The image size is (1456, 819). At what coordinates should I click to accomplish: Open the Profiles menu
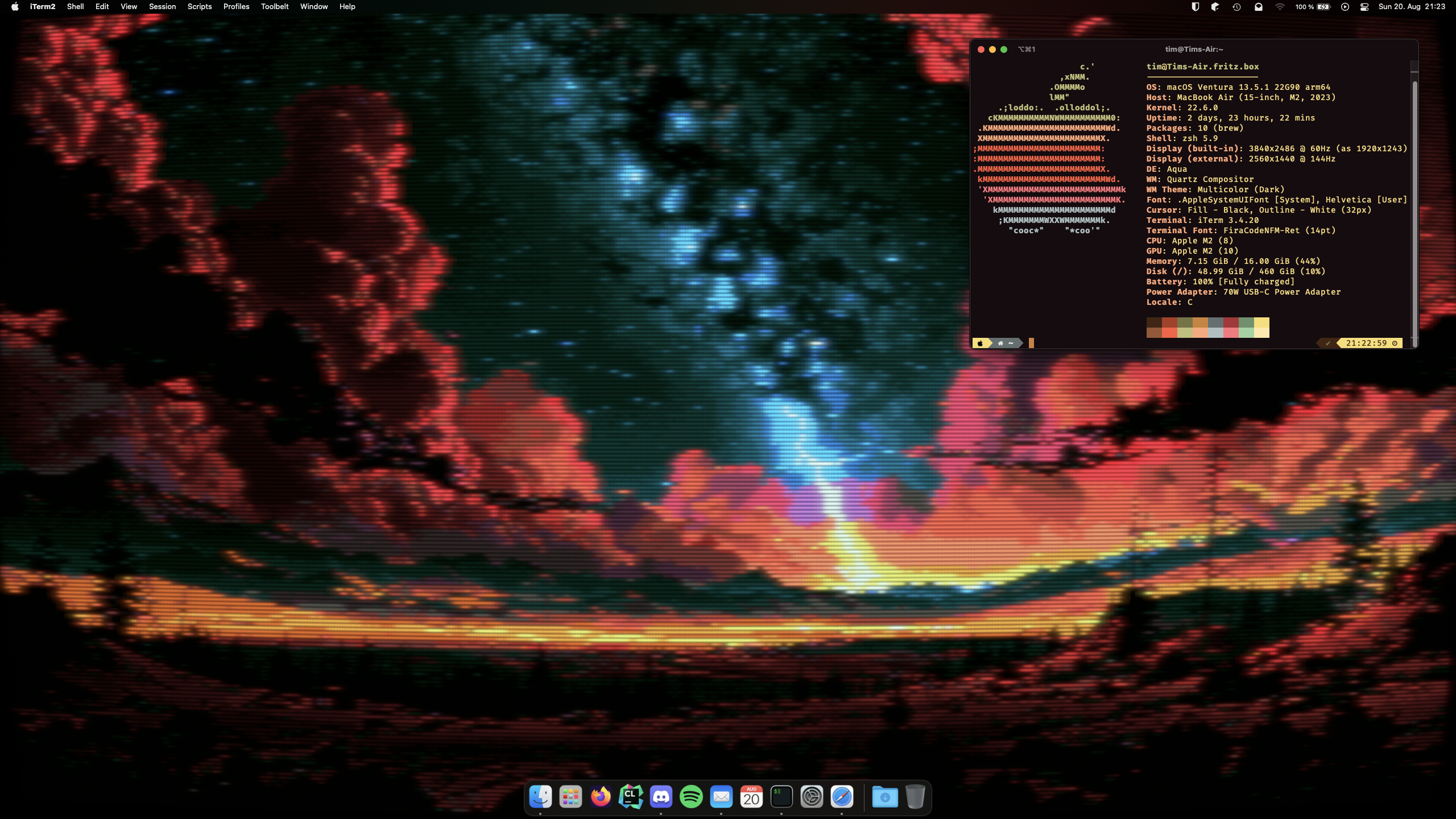point(236,7)
